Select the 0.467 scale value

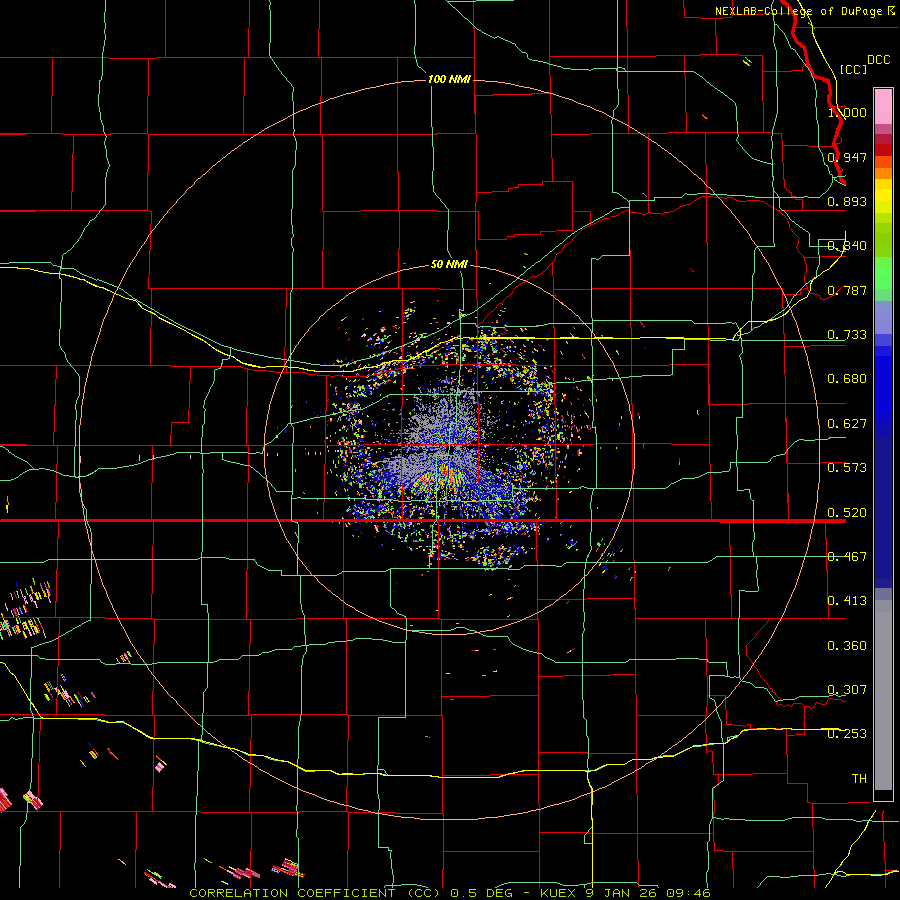[x=847, y=556]
